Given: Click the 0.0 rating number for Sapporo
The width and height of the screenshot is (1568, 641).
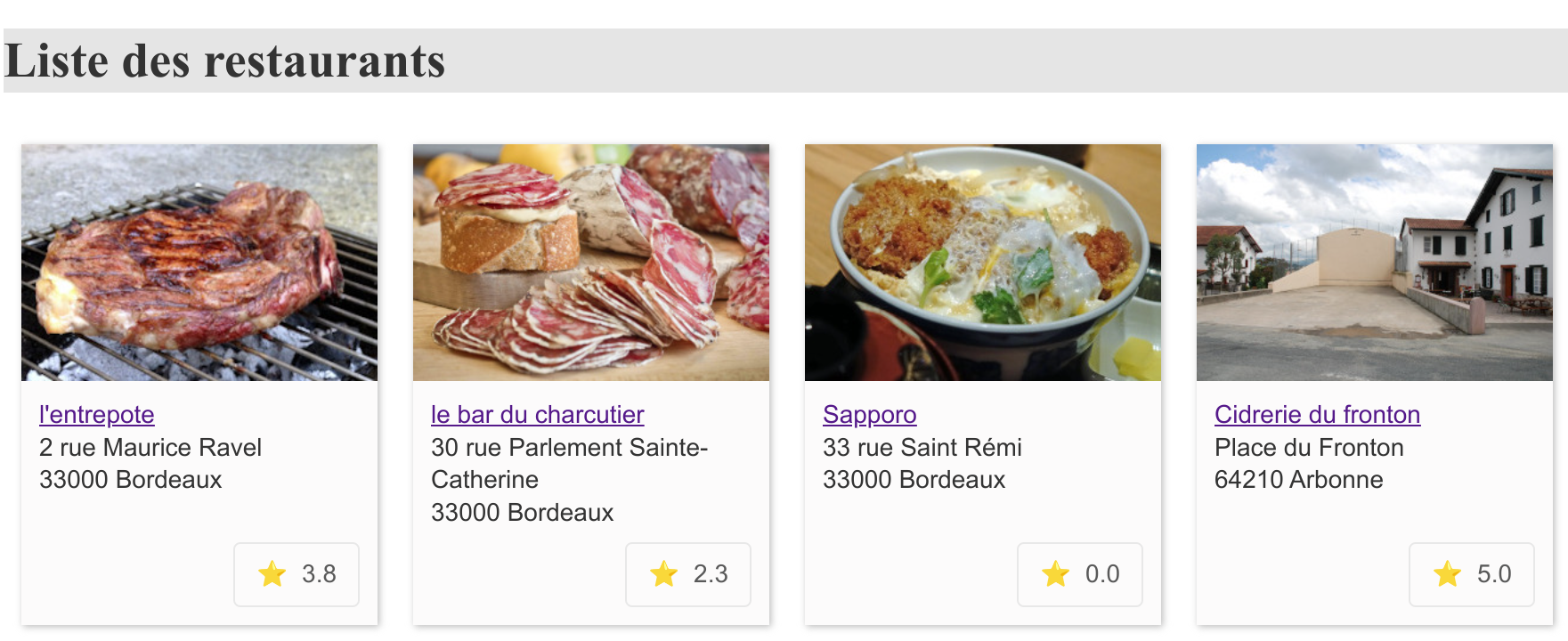Looking at the screenshot, I should tap(1102, 574).
